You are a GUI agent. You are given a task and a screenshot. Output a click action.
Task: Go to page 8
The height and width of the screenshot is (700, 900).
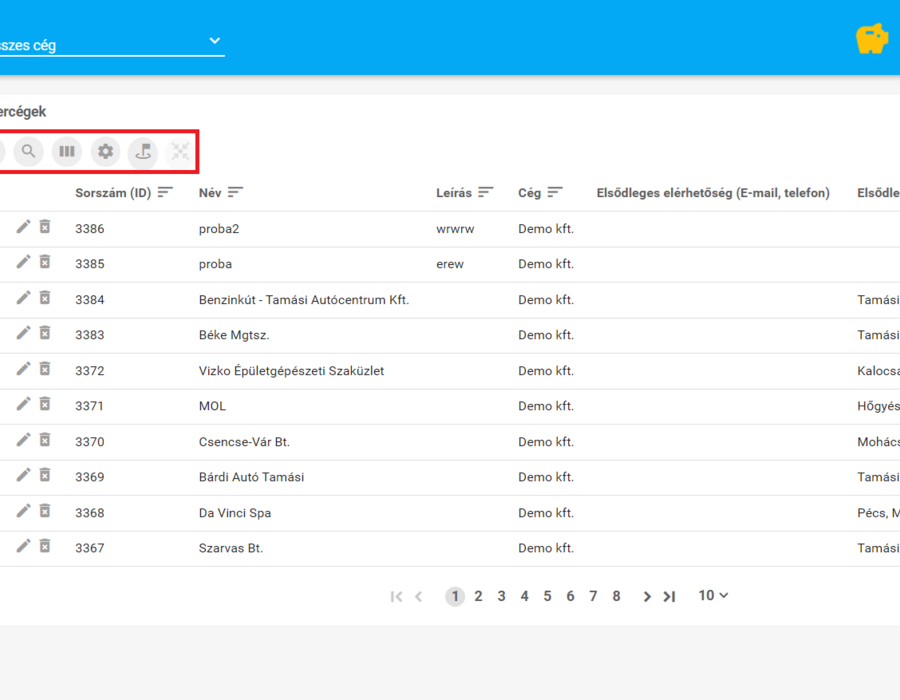pyautogui.click(x=616, y=596)
